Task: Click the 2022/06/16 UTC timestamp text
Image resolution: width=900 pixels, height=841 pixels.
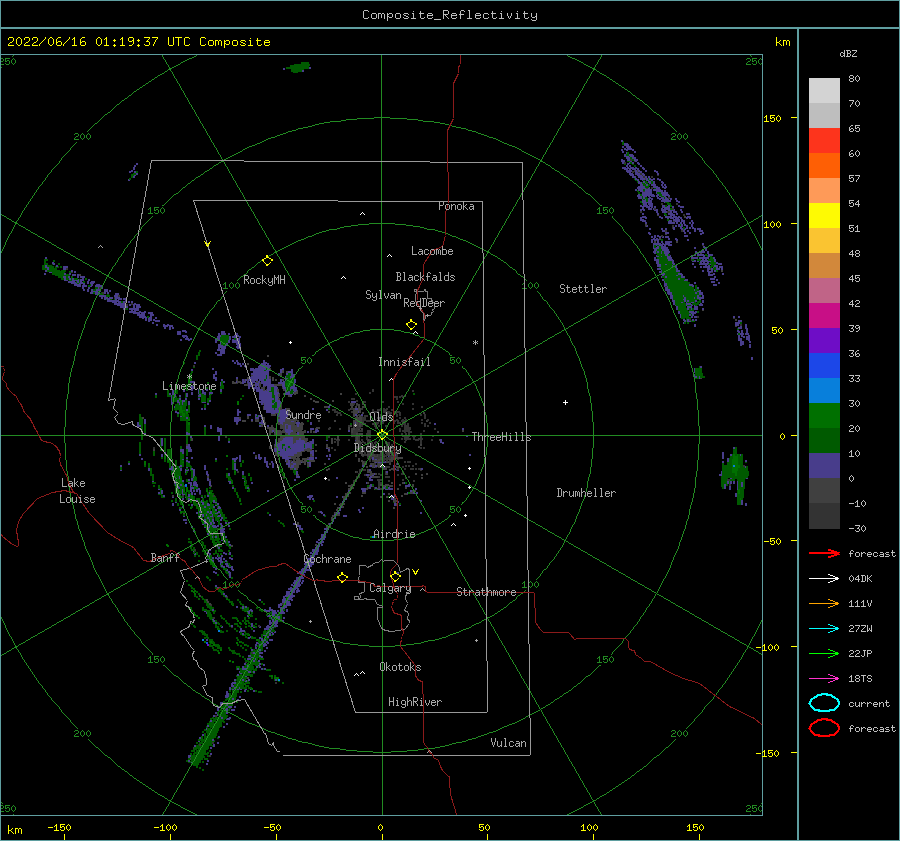Action: click(x=138, y=42)
